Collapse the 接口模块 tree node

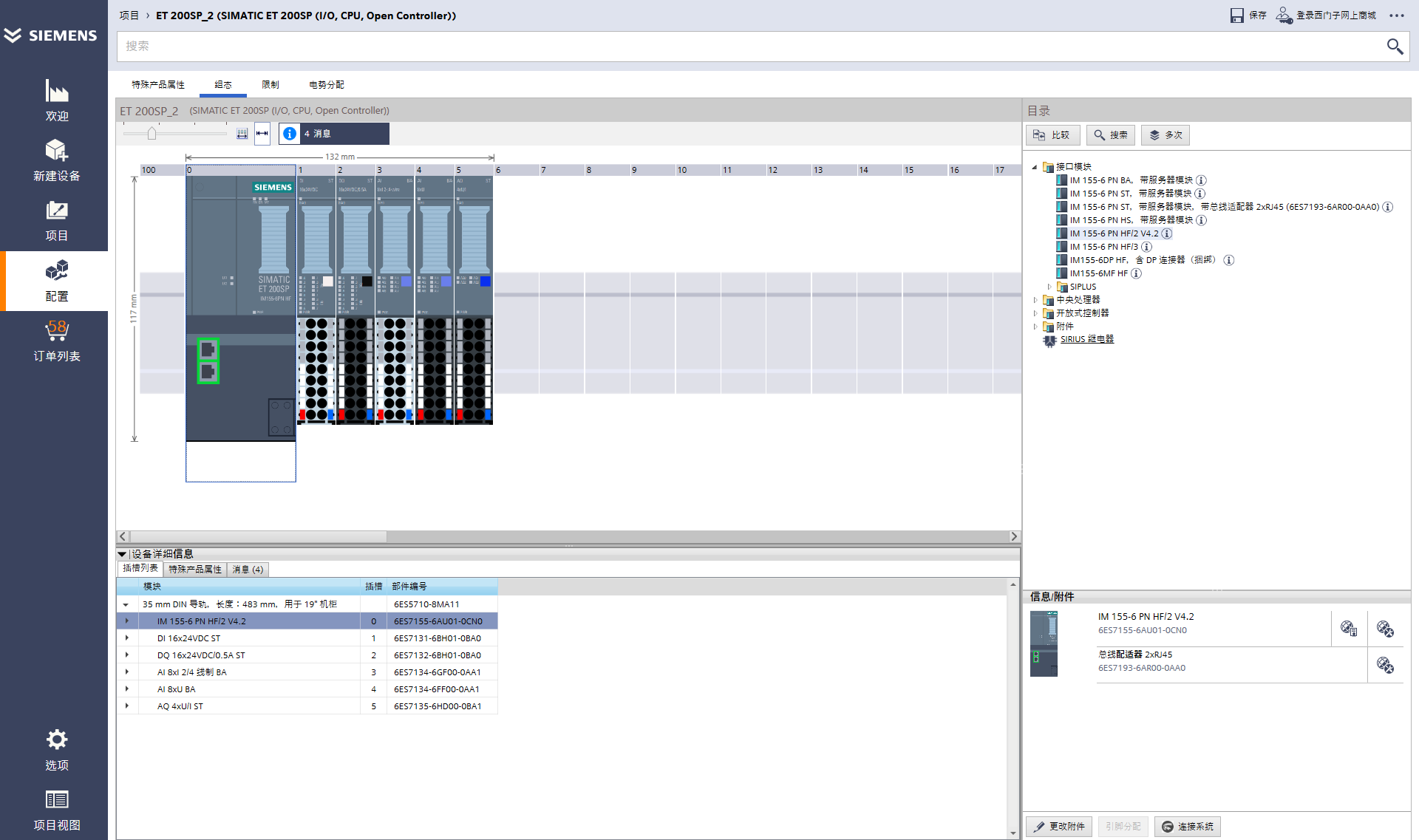1035,167
